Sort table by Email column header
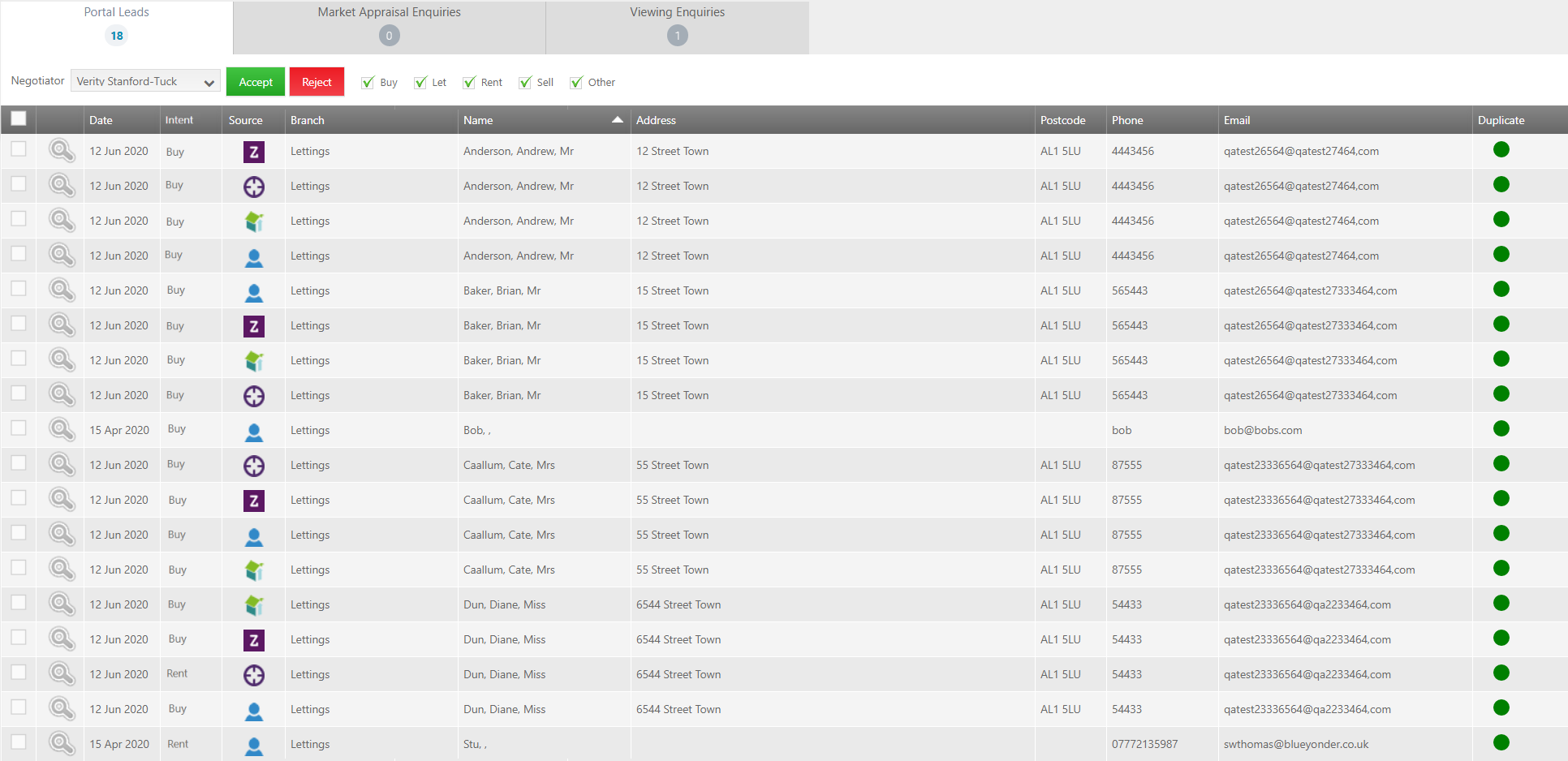This screenshot has width=1568, height=761. 1237,120
